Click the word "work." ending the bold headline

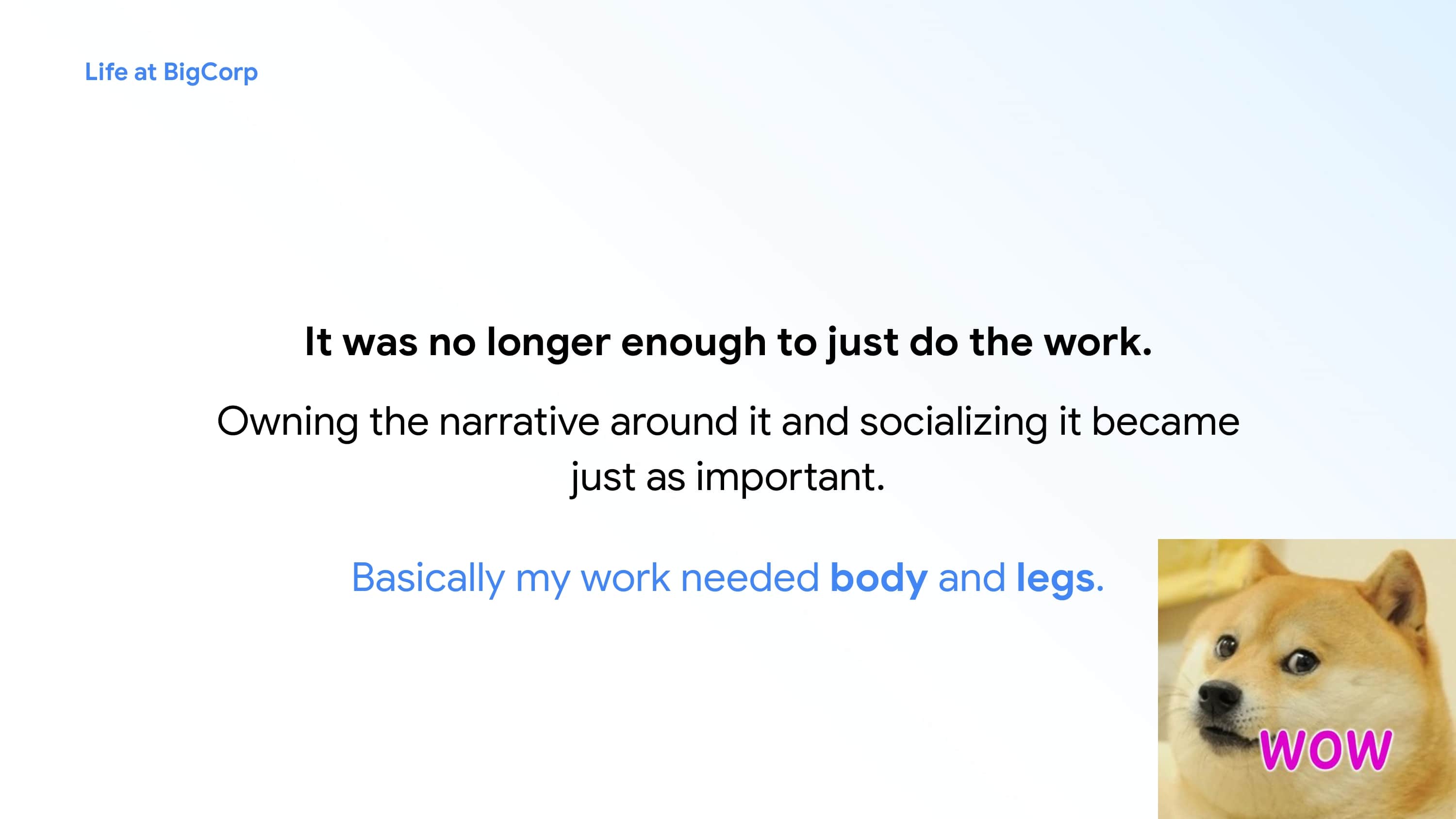[1097, 343]
